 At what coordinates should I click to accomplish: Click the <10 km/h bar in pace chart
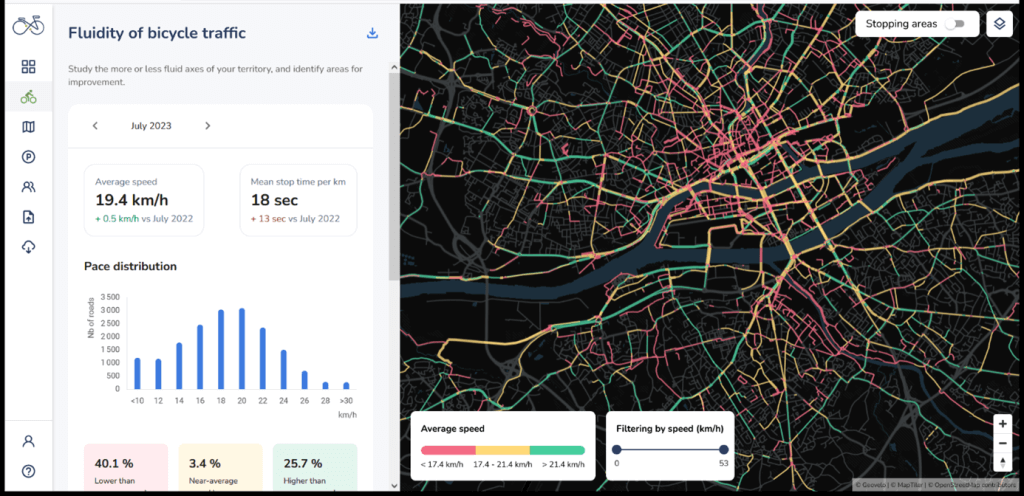(x=137, y=373)
